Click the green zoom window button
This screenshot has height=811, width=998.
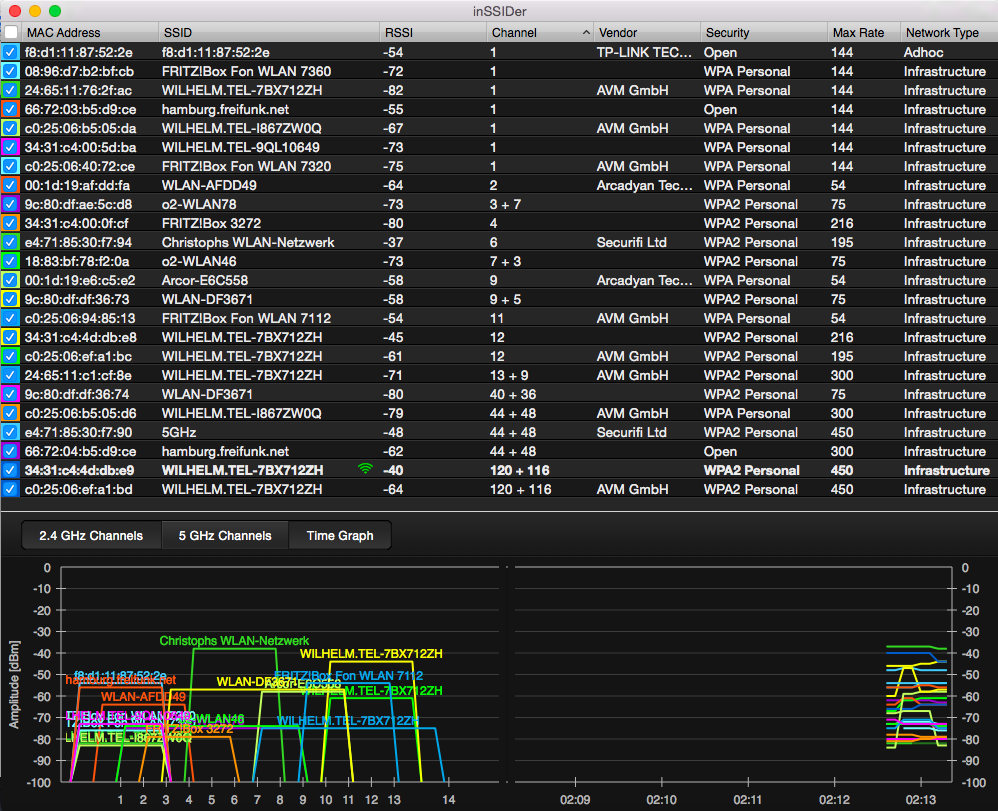coord(55,11)
